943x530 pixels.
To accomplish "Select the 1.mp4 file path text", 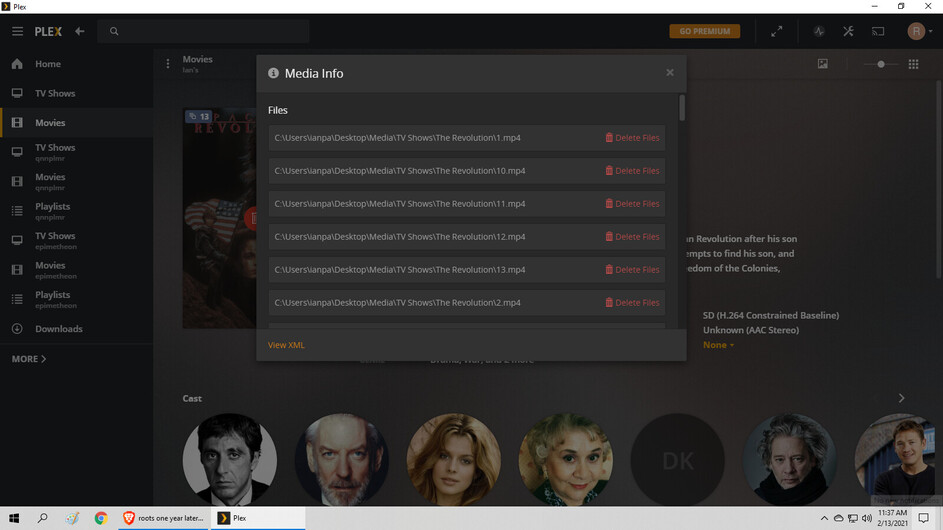I will click(x=398, y=138).
